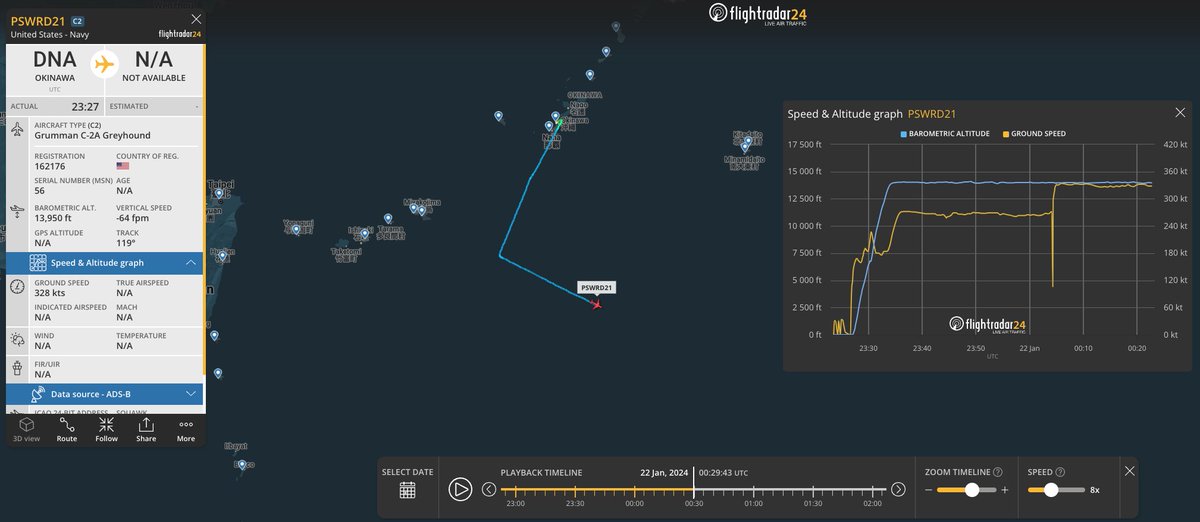Zoom out timeline with minus button
The width and height of the screenshot is (1200, 522).
(928, 490)
